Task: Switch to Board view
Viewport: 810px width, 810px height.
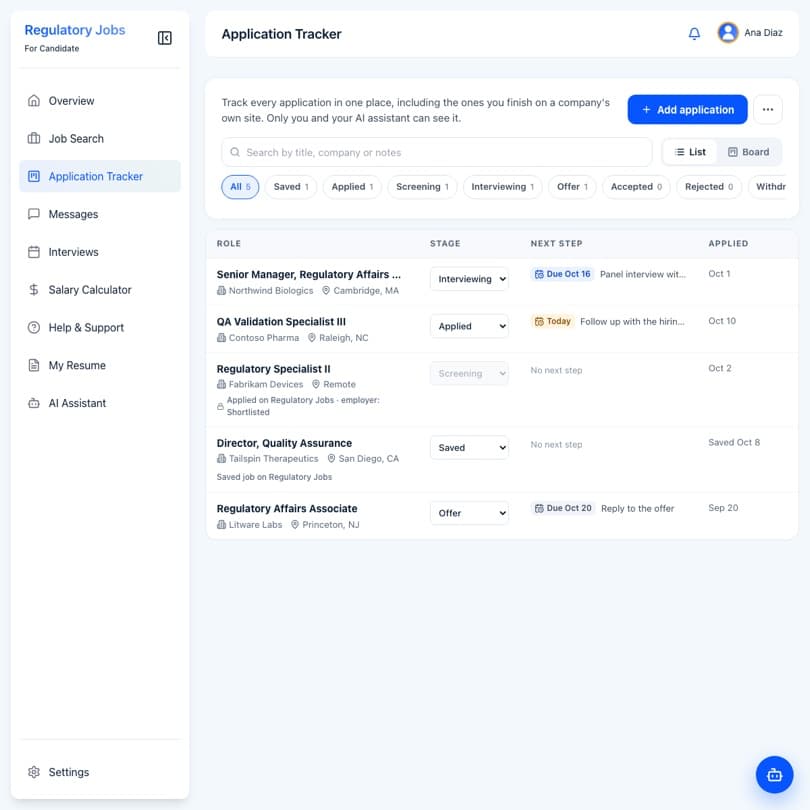Action: coord(748,152)
